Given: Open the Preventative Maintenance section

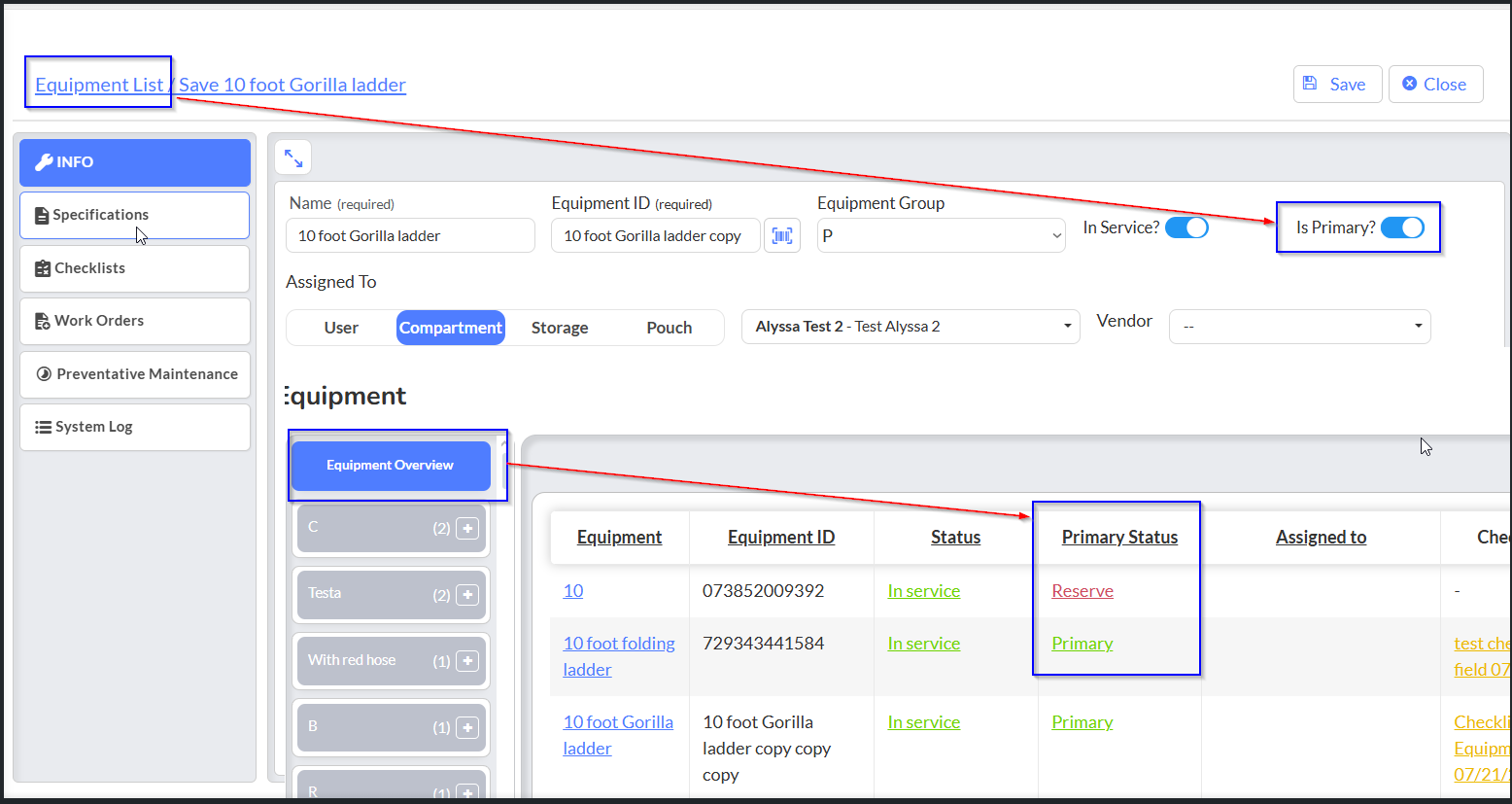Looking at the screenshot, I should click(135, 374).
